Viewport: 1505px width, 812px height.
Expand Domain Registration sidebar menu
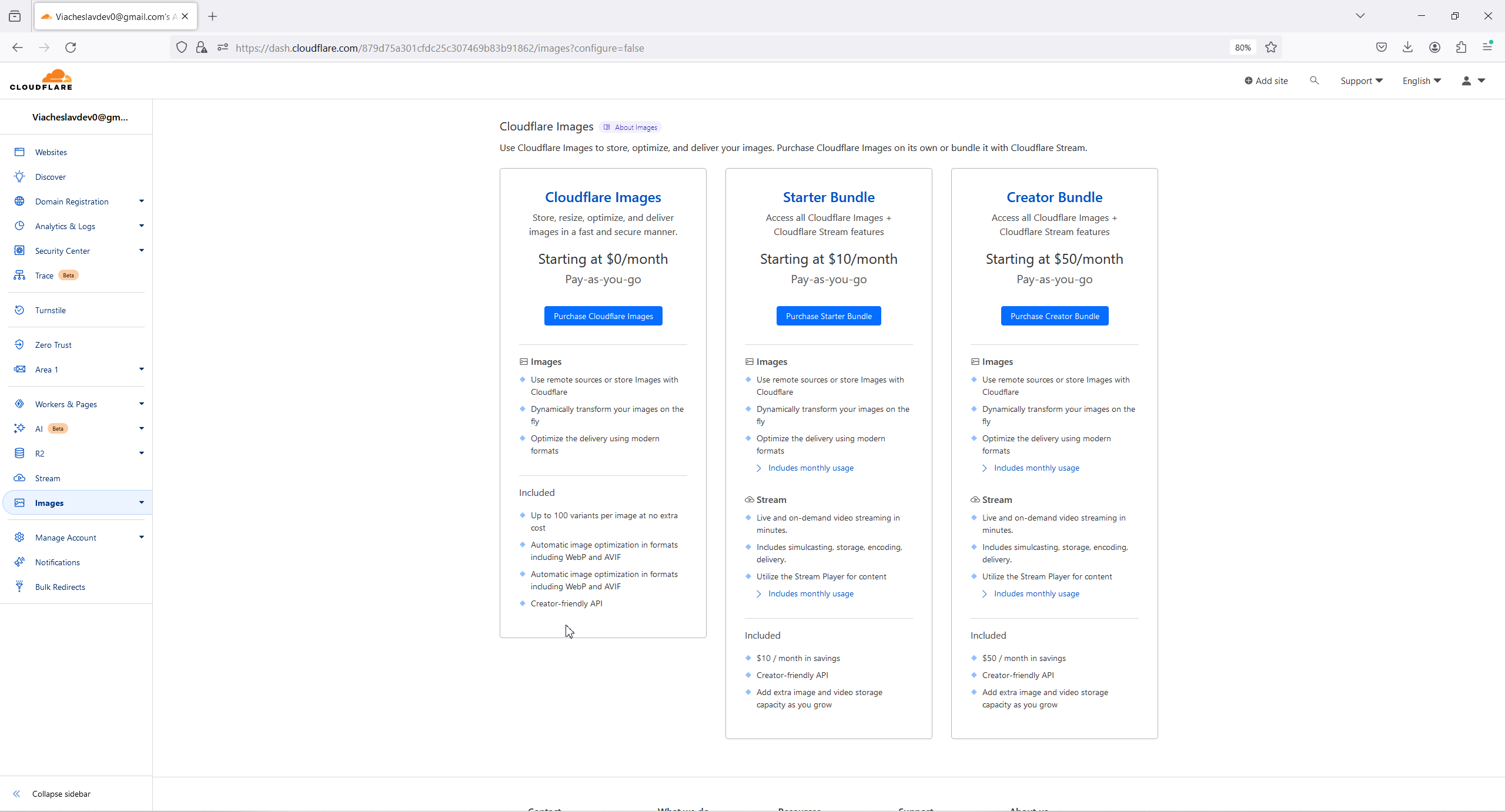(x=141, y=202)
